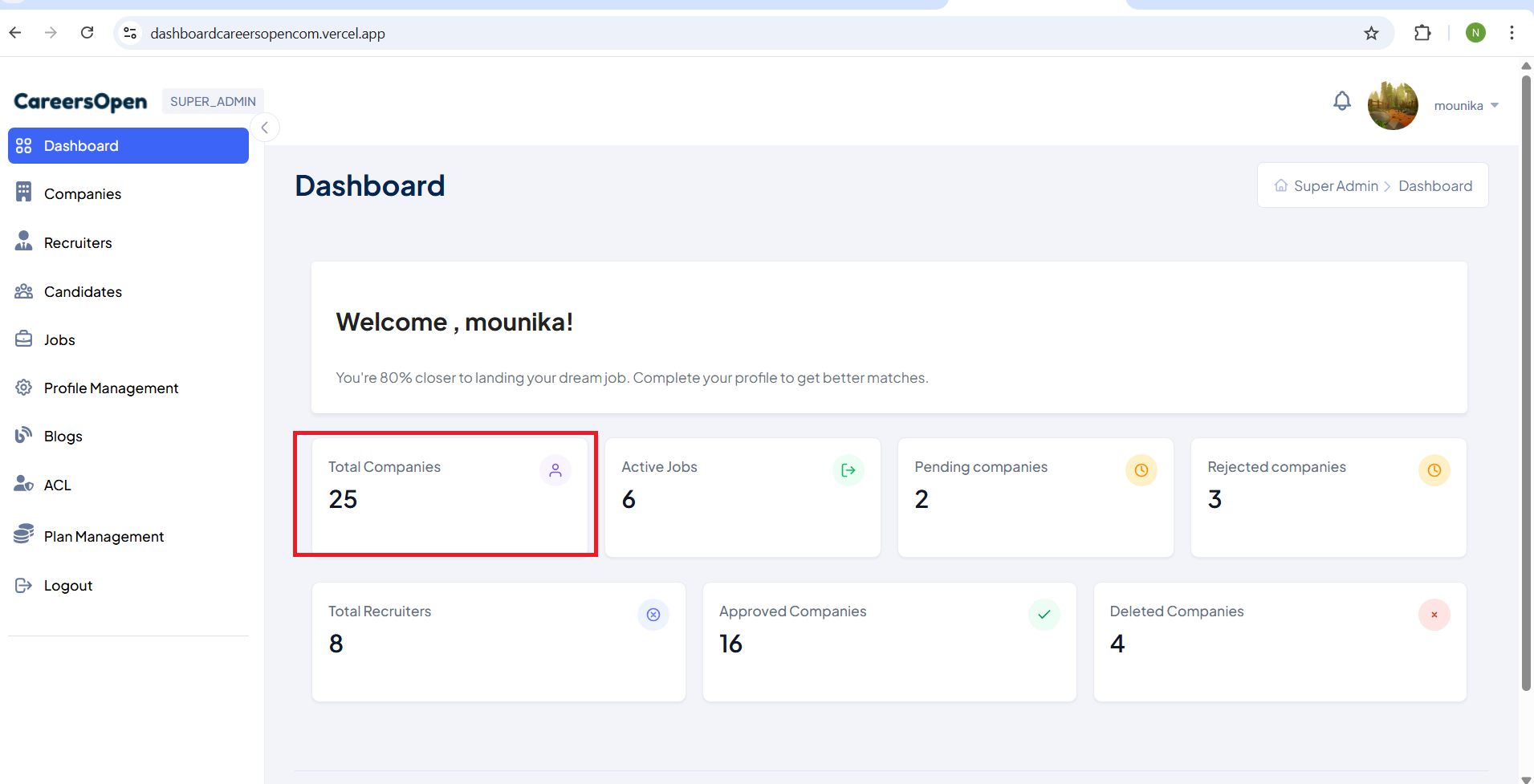Click the Total Companies person icon
The height and width of the screenshot is (784, 1534).
pyautogui.click(x=555, y=470)
